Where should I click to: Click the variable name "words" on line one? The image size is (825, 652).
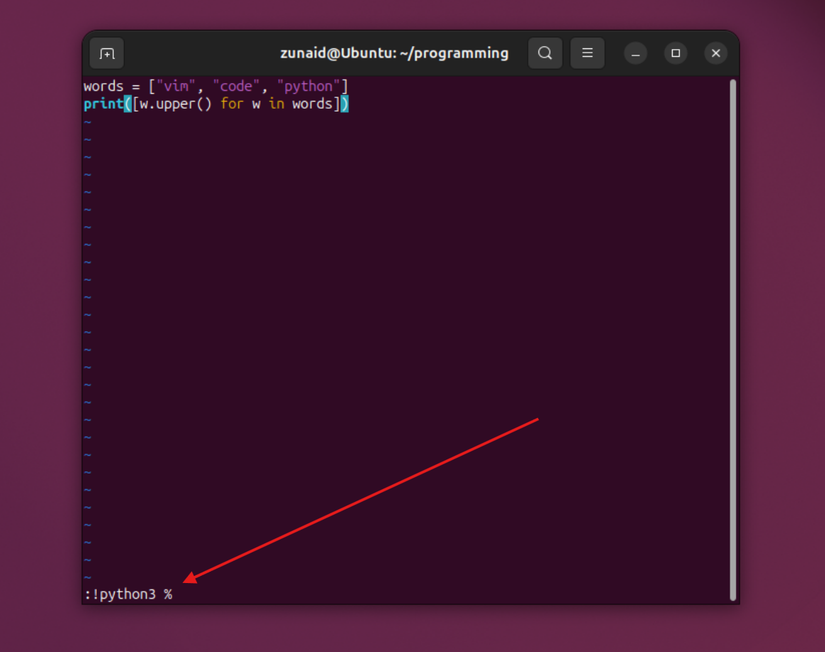(x=104, y=86)
